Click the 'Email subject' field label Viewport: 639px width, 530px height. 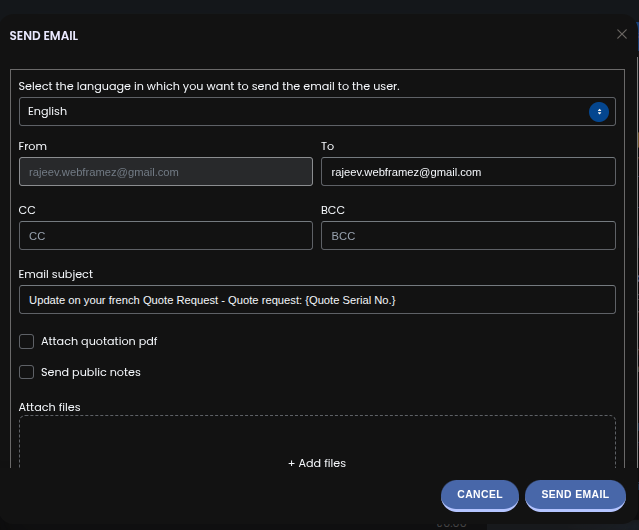[56, 274]
